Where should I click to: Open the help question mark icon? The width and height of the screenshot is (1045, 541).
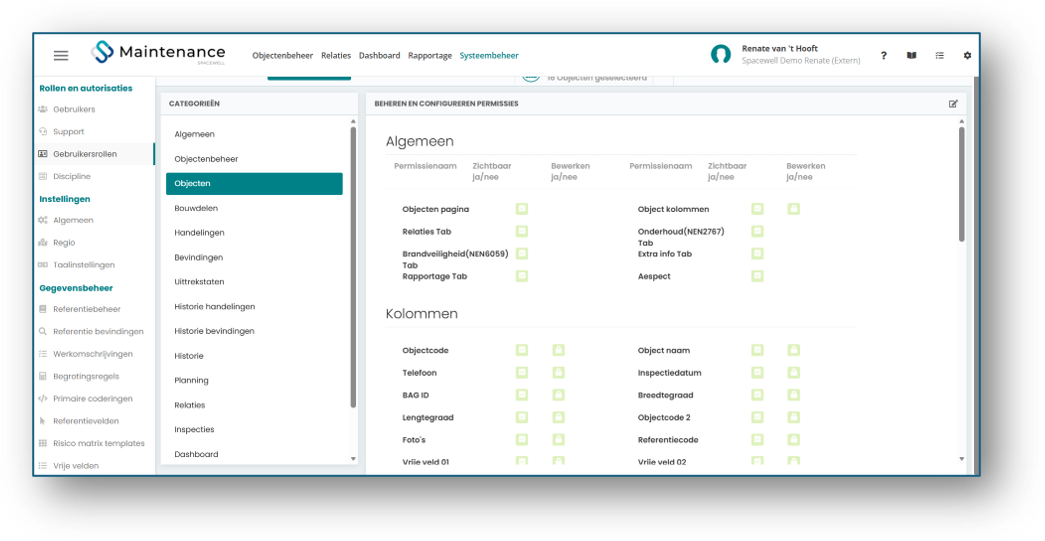pos(884,56)
